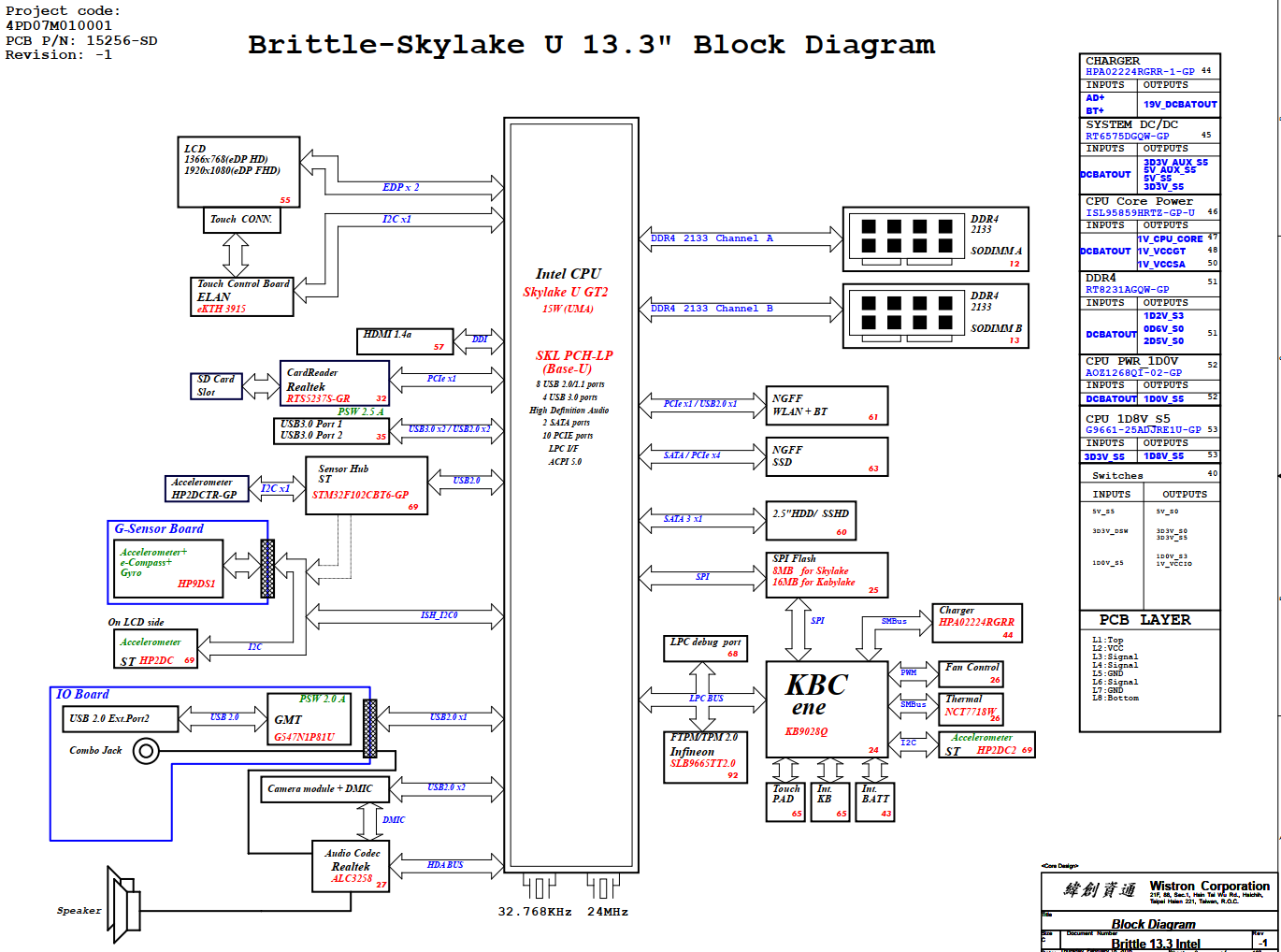The height and width of the screenshot is (952, 1281).
Task: Click the 'HP2DCTR-GP' accelerometer label
Action: (204, 495)
